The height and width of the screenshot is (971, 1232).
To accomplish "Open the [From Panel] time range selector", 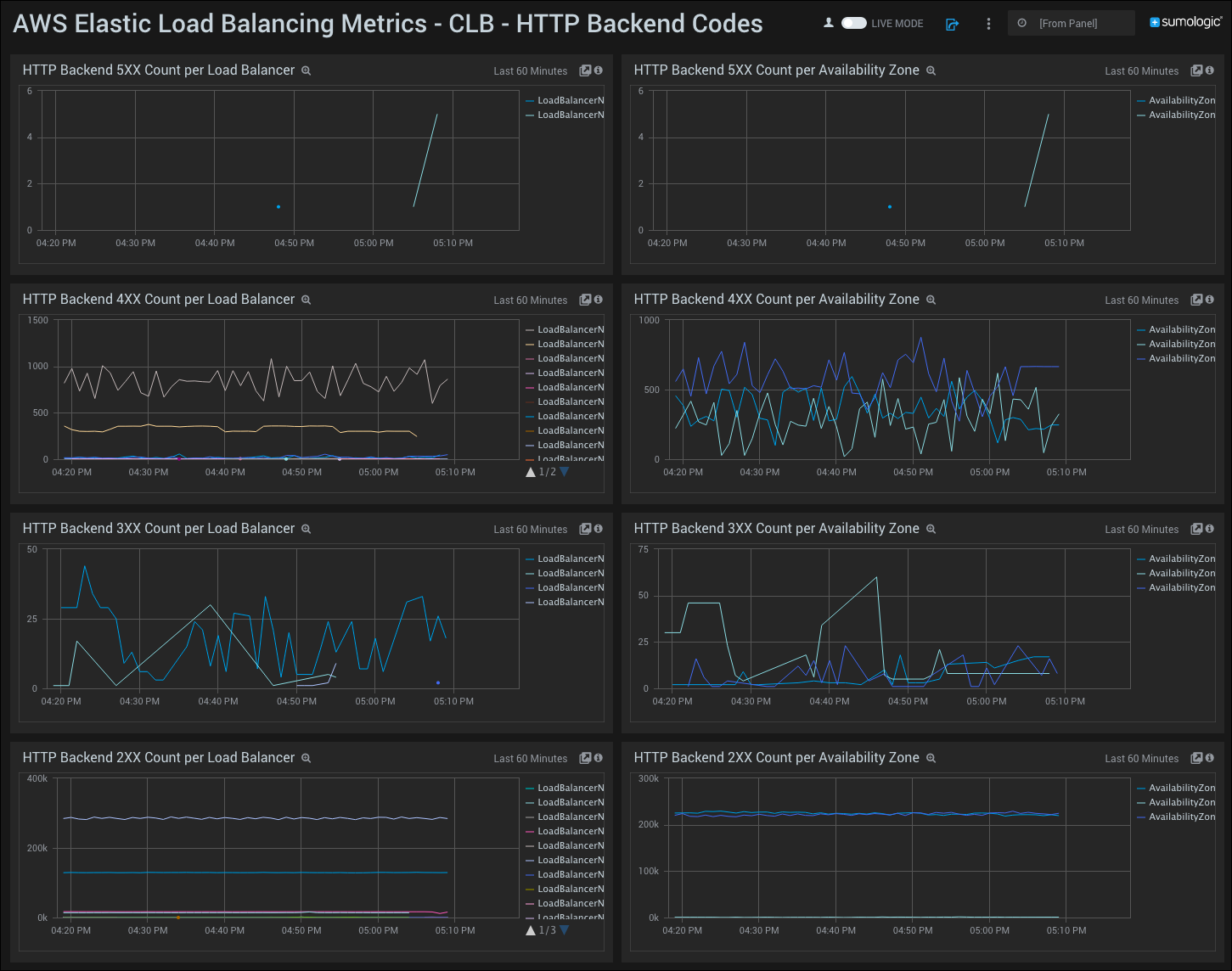I will click(1071, 23).
